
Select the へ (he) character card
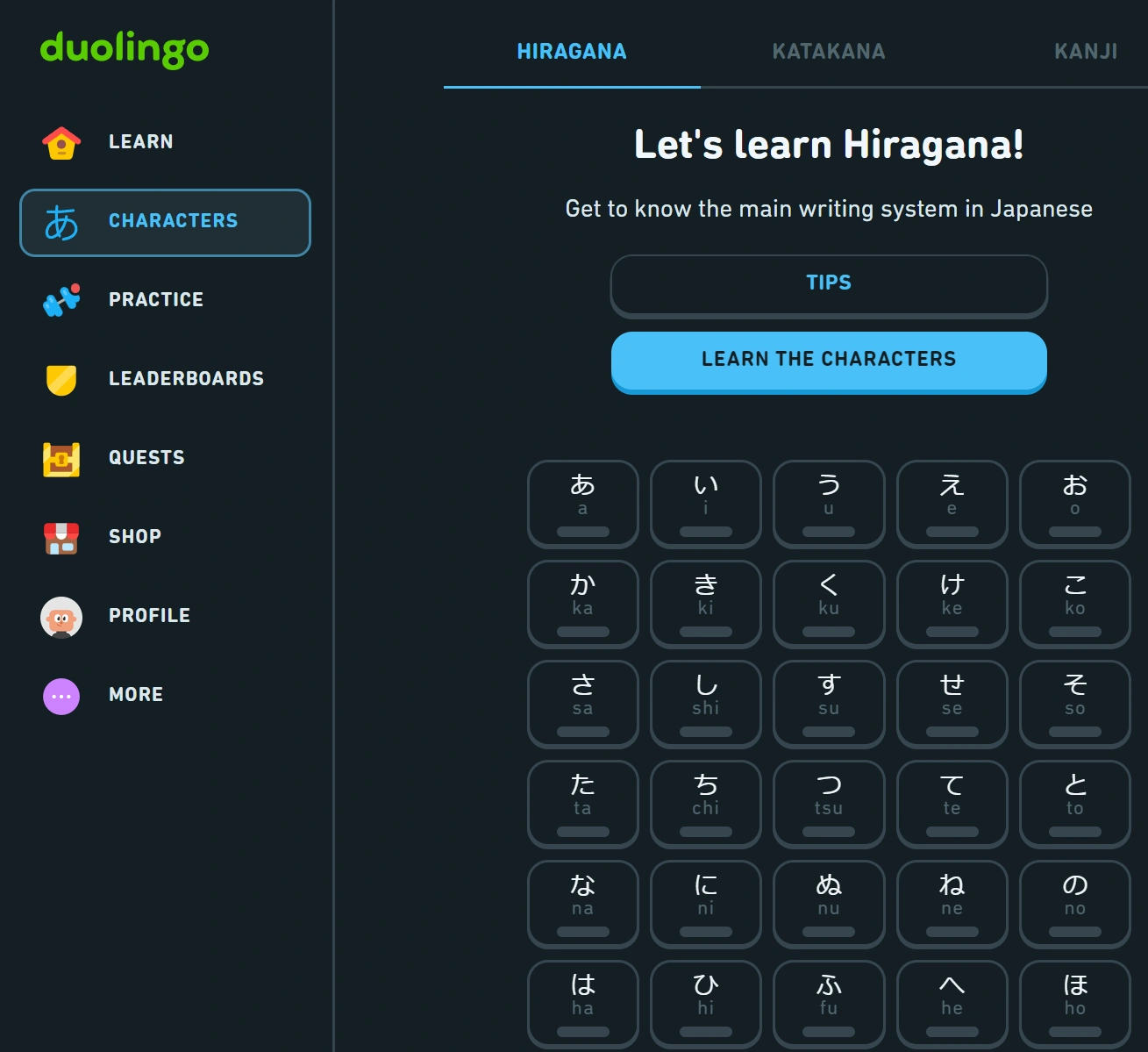click(x=952, y=1004)
